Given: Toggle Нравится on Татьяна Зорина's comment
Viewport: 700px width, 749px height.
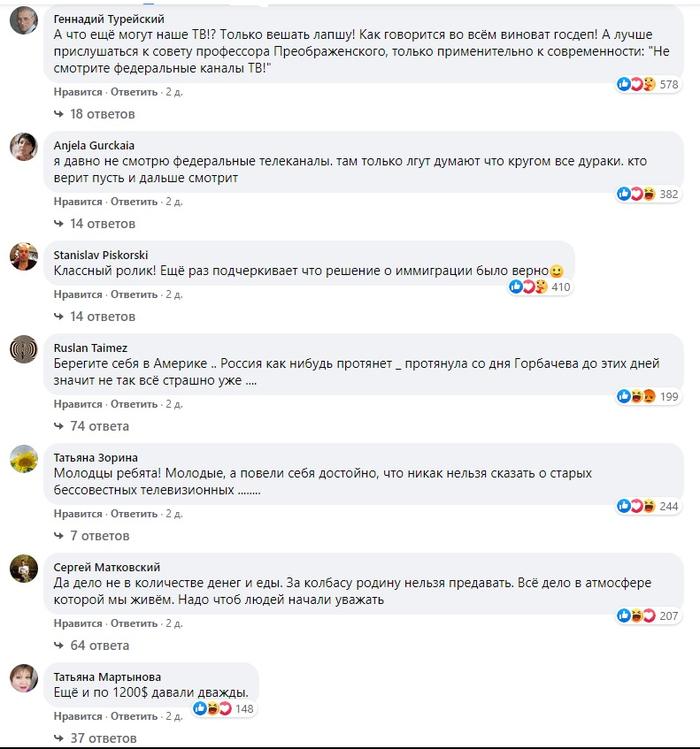Looking at the screenshot, I should pos(78,514).
